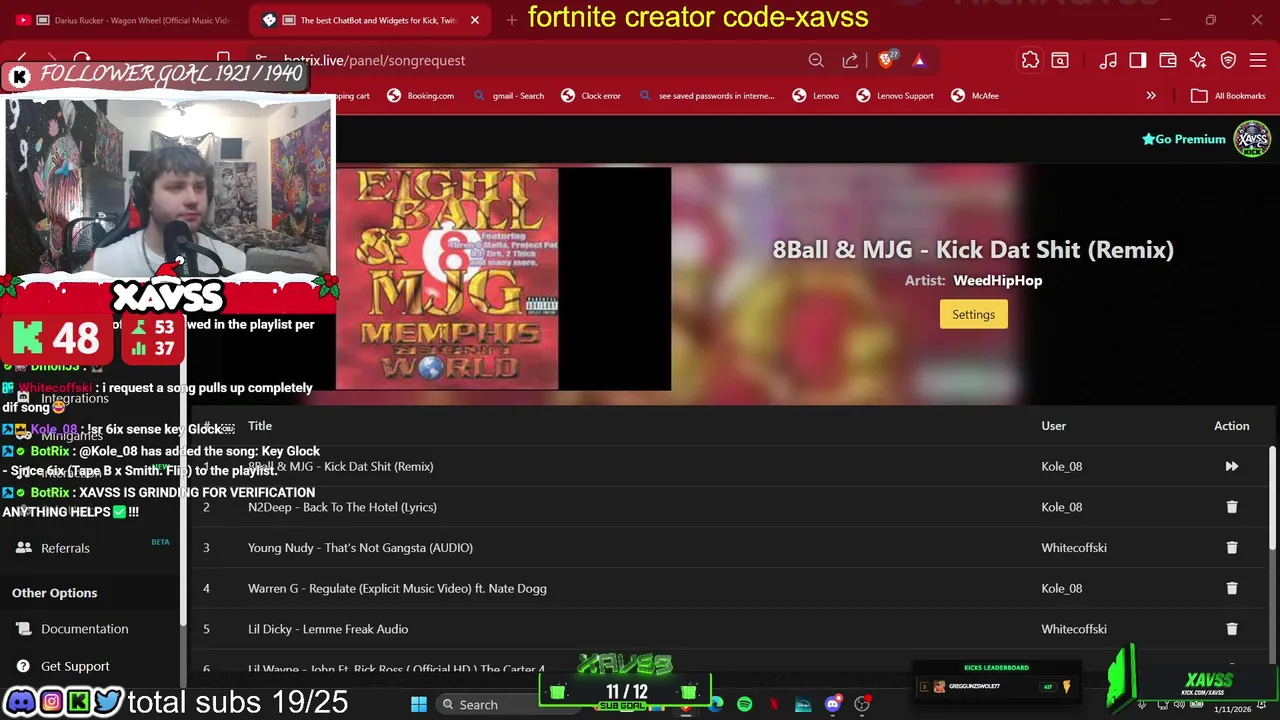Open Spotify from the taskbar
1280x720 pixels.
pyautogui.click(x=744, y=704)
